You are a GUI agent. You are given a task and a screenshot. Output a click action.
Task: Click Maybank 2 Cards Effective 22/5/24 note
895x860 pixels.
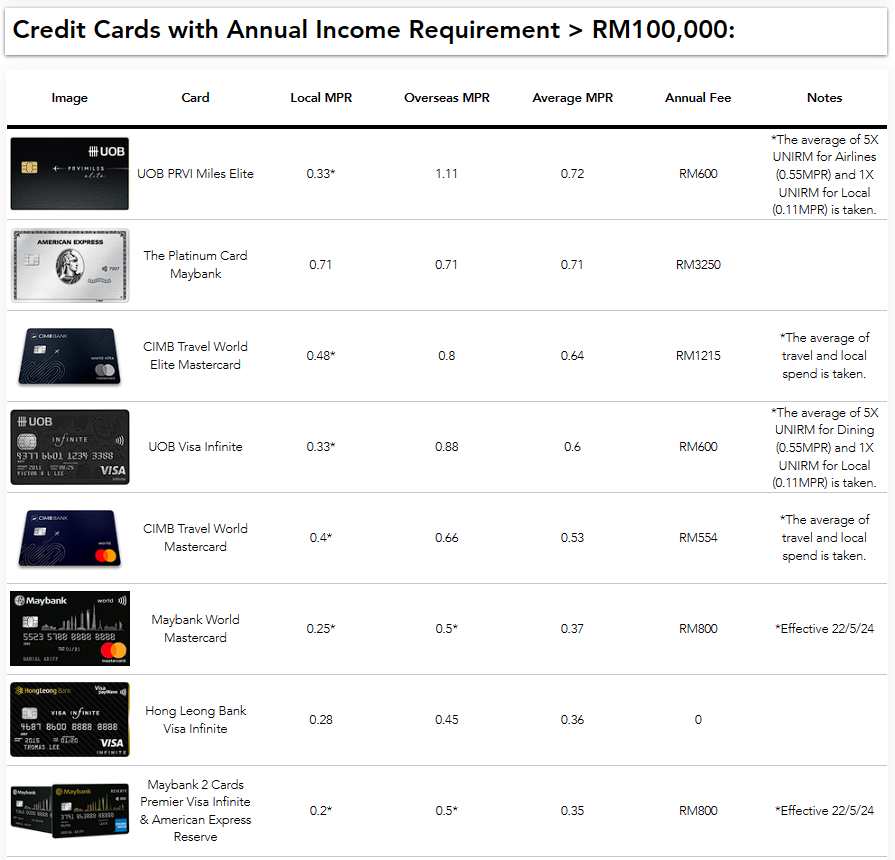click(824, 810)
